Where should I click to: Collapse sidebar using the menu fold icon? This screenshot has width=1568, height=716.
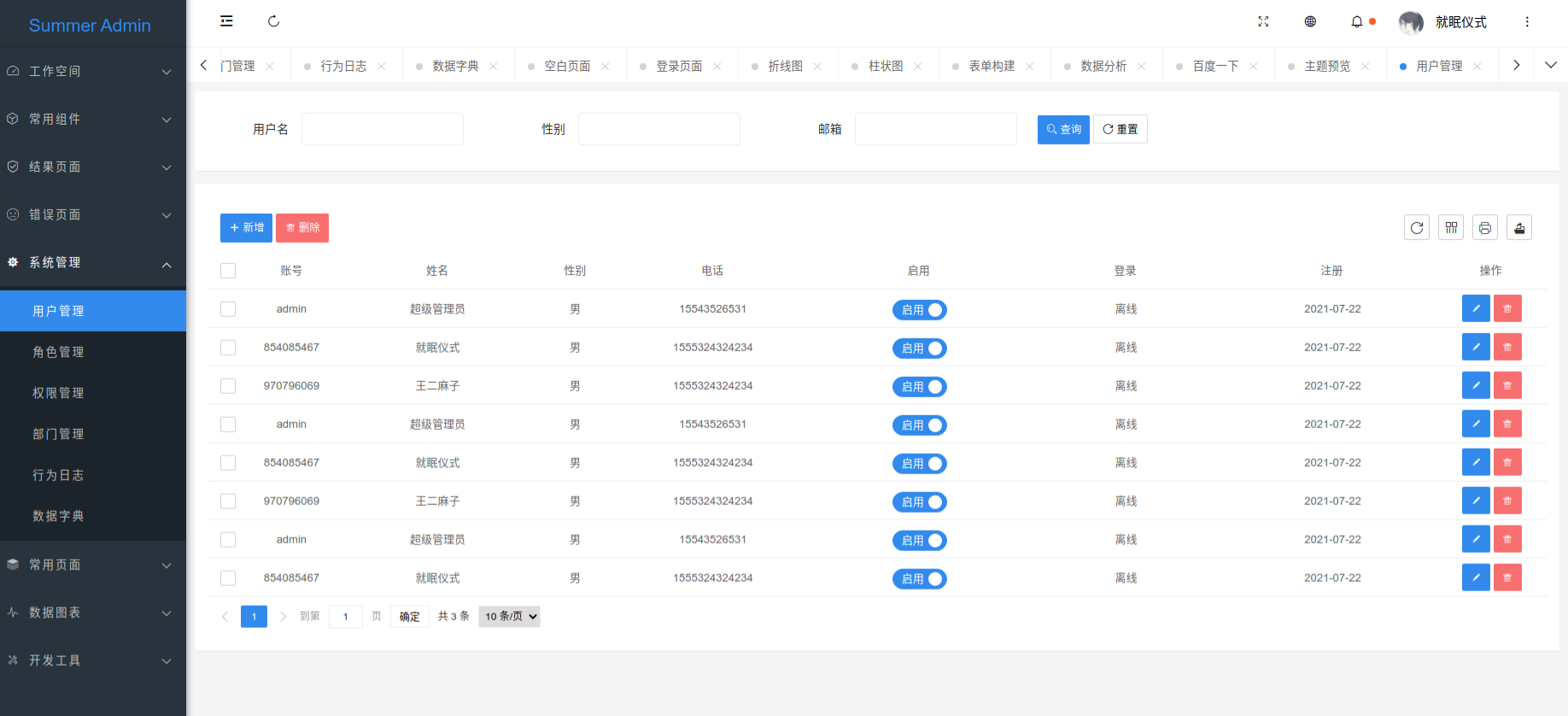tap(226, 21)
